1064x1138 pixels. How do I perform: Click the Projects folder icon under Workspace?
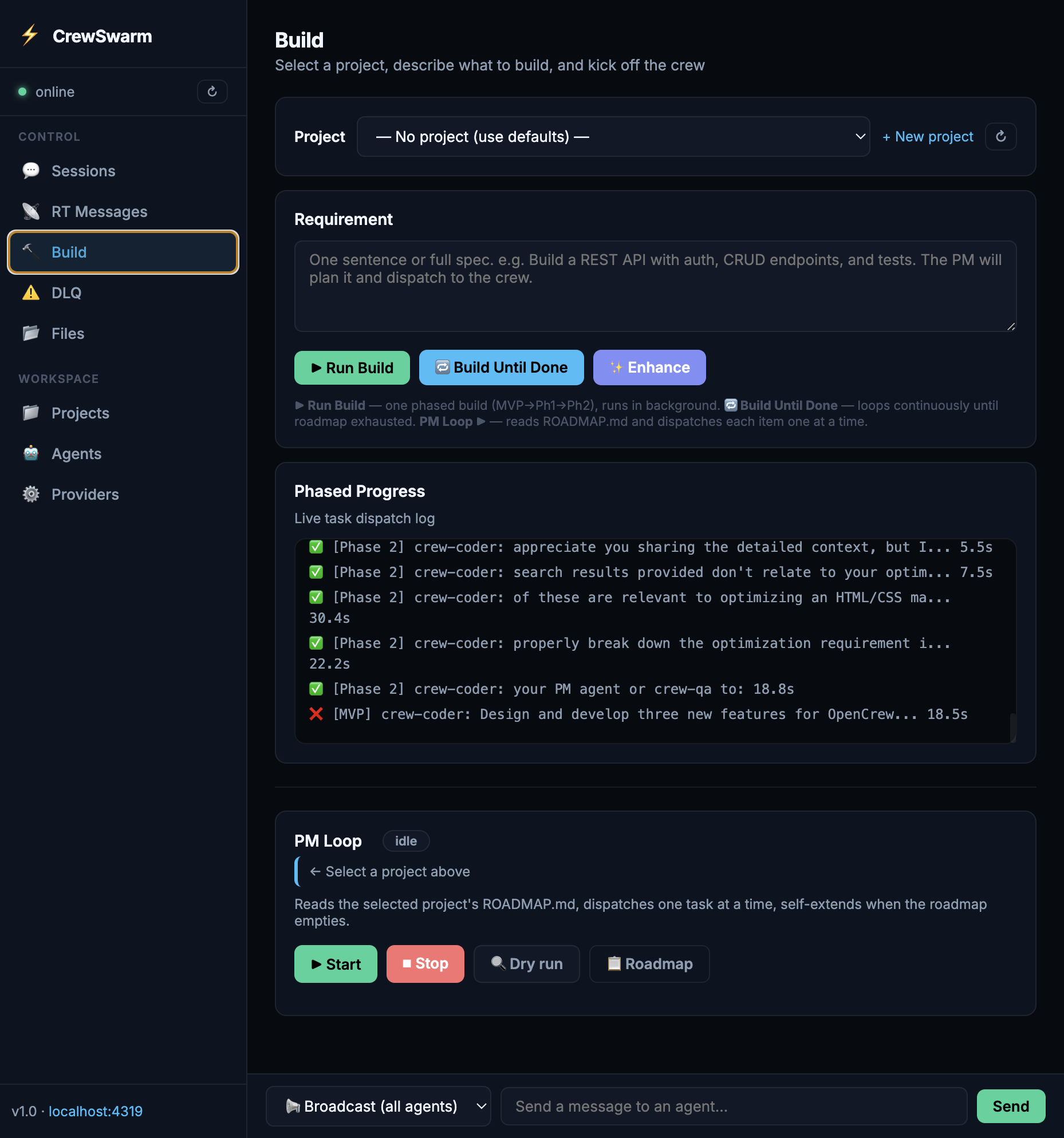point(31,413)
